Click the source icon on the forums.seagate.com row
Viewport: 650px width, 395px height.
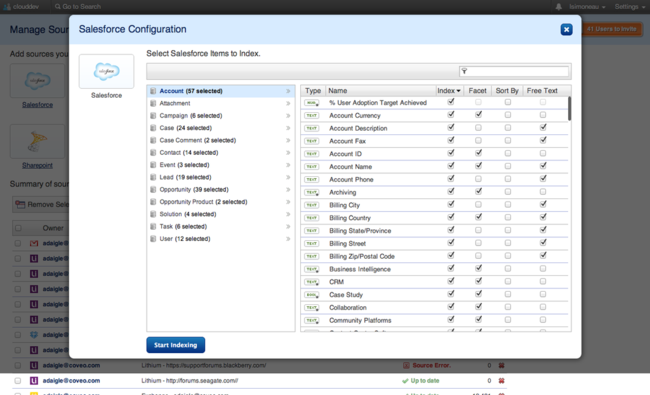[x=34, y=380]
